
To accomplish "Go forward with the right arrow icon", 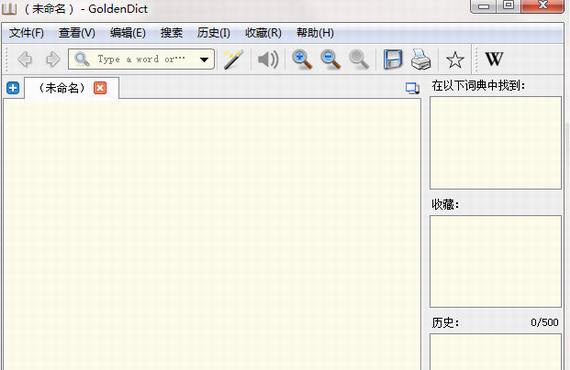I will click(x=53, y=59).
